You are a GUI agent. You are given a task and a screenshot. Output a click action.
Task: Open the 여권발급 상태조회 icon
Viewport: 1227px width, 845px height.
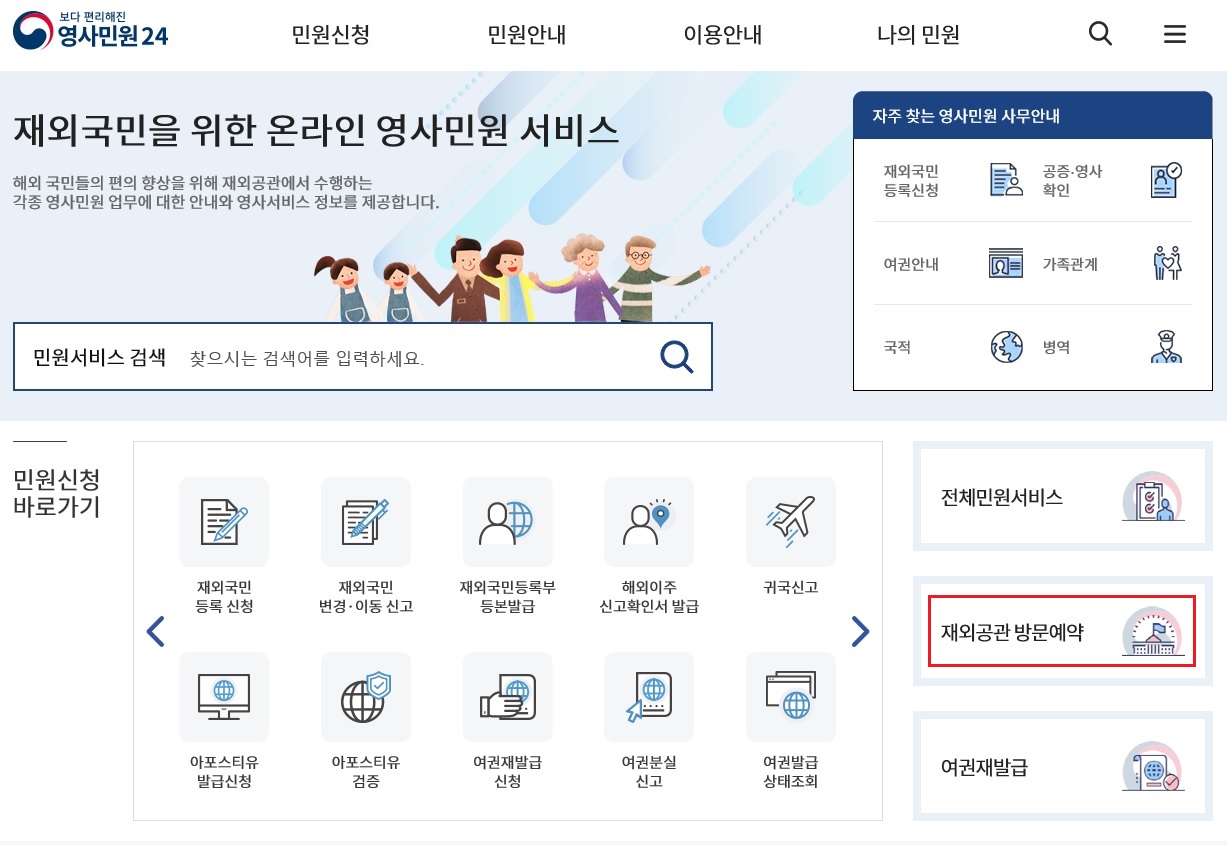click(791, 697)
